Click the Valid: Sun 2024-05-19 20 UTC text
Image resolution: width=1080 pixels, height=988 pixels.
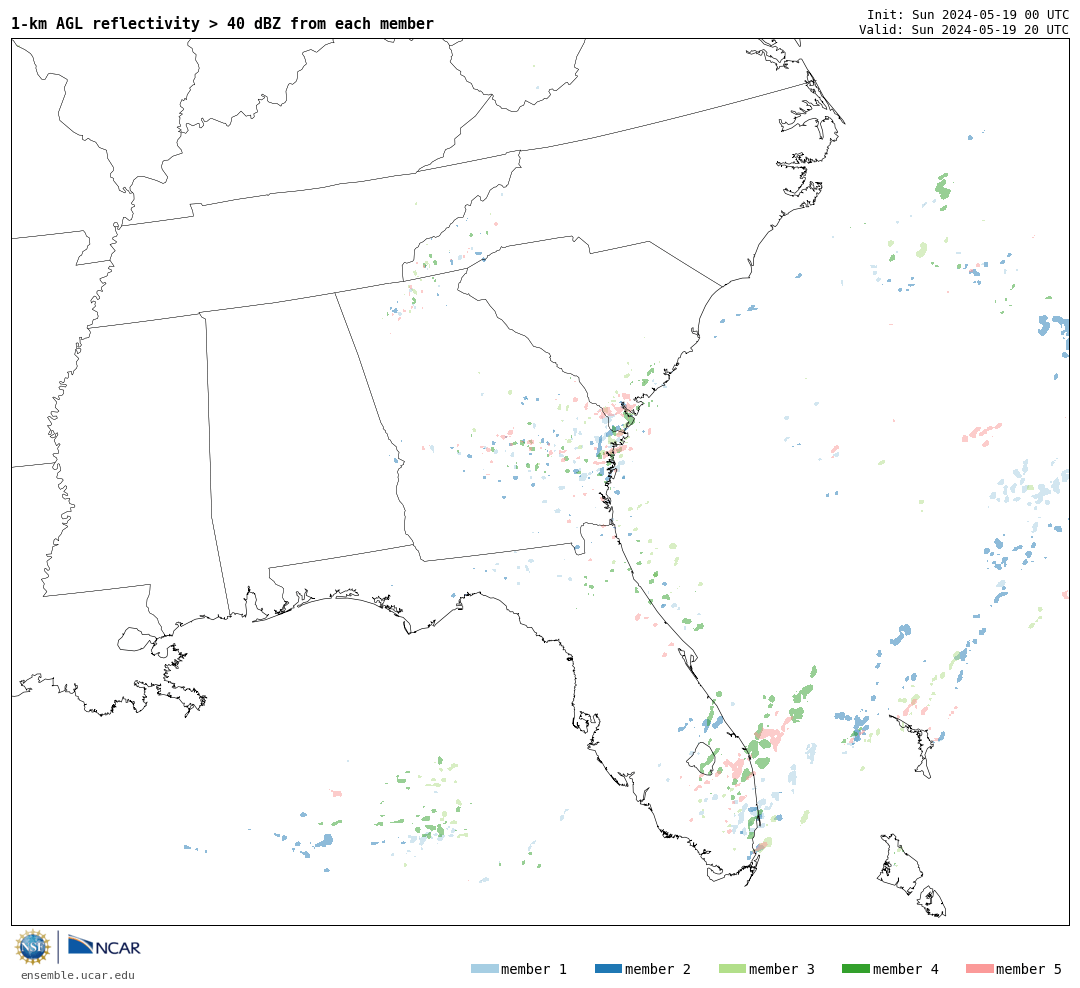[964, 30]
